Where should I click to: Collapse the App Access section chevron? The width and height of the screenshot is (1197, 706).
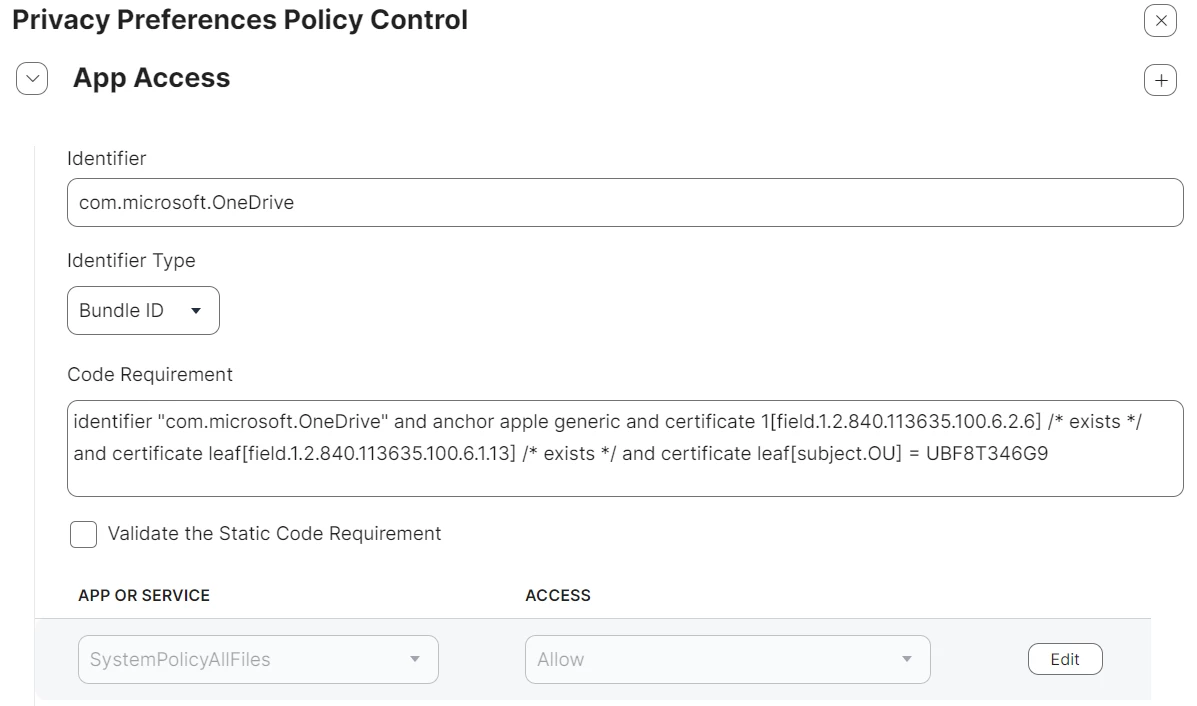(x=32, y=79)
